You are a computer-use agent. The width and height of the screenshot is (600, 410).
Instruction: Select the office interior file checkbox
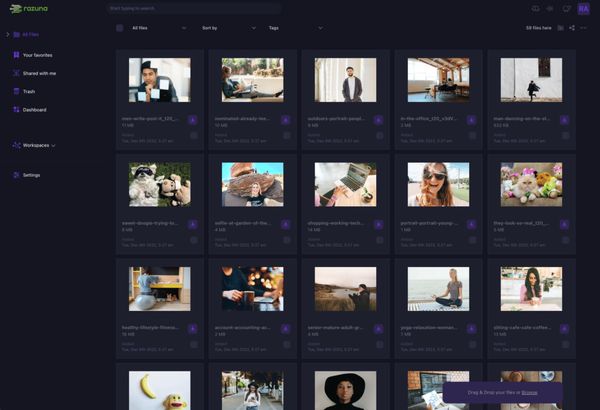point(473,136)
